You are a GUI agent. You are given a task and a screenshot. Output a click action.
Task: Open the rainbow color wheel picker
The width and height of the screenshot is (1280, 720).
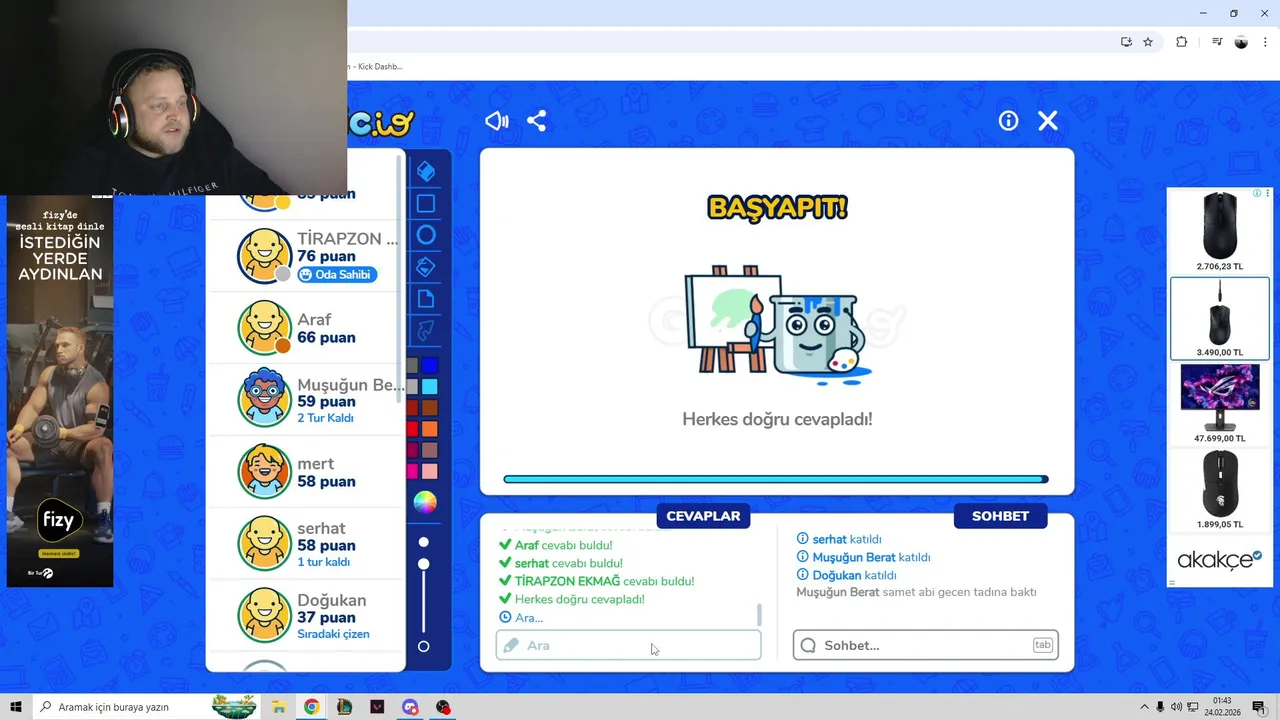pos(425,503)
